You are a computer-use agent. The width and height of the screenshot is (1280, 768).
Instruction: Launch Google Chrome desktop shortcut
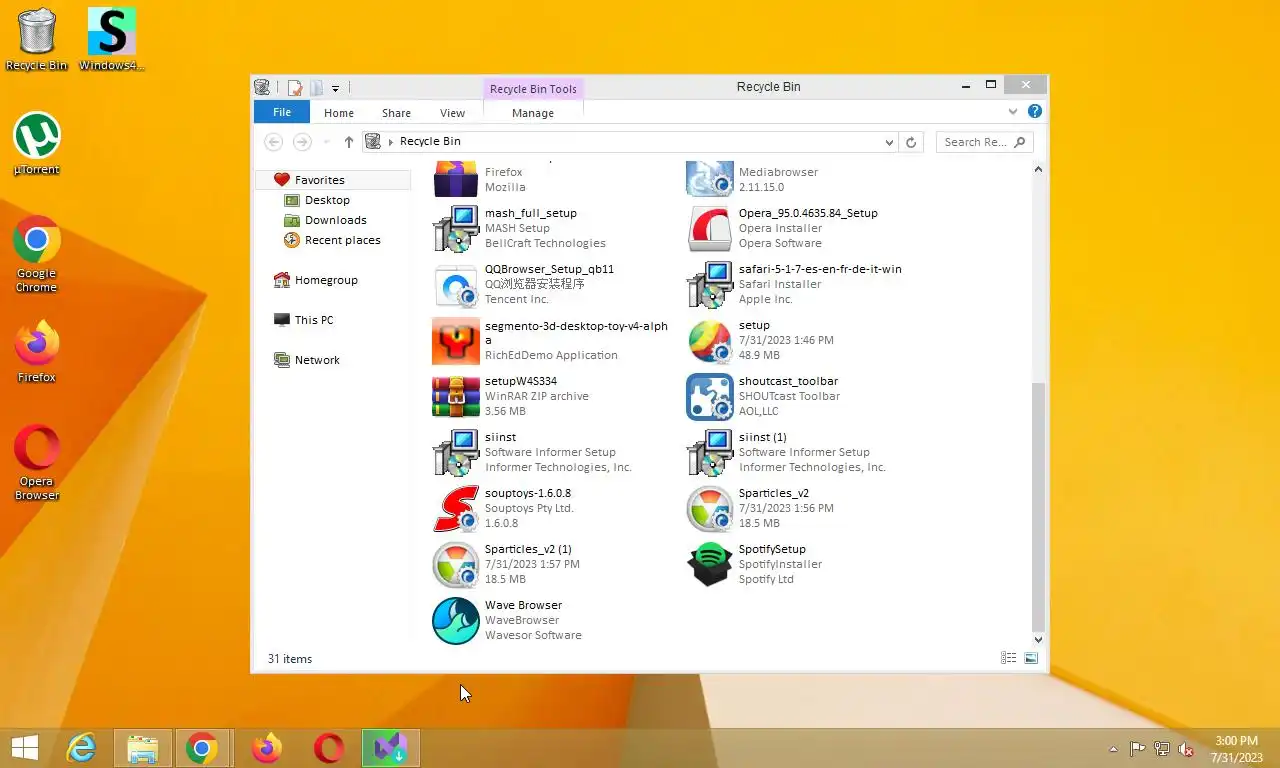(x=37, y=254)
